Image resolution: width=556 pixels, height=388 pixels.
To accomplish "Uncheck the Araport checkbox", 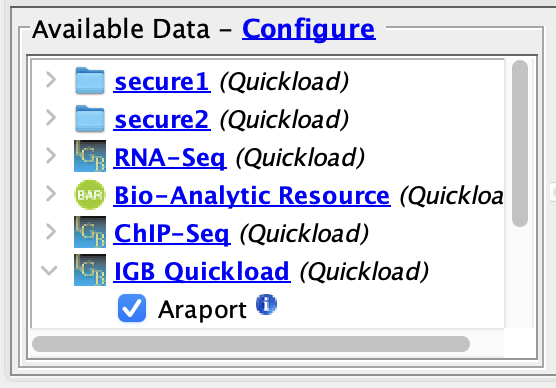I will tap(132, 308).
